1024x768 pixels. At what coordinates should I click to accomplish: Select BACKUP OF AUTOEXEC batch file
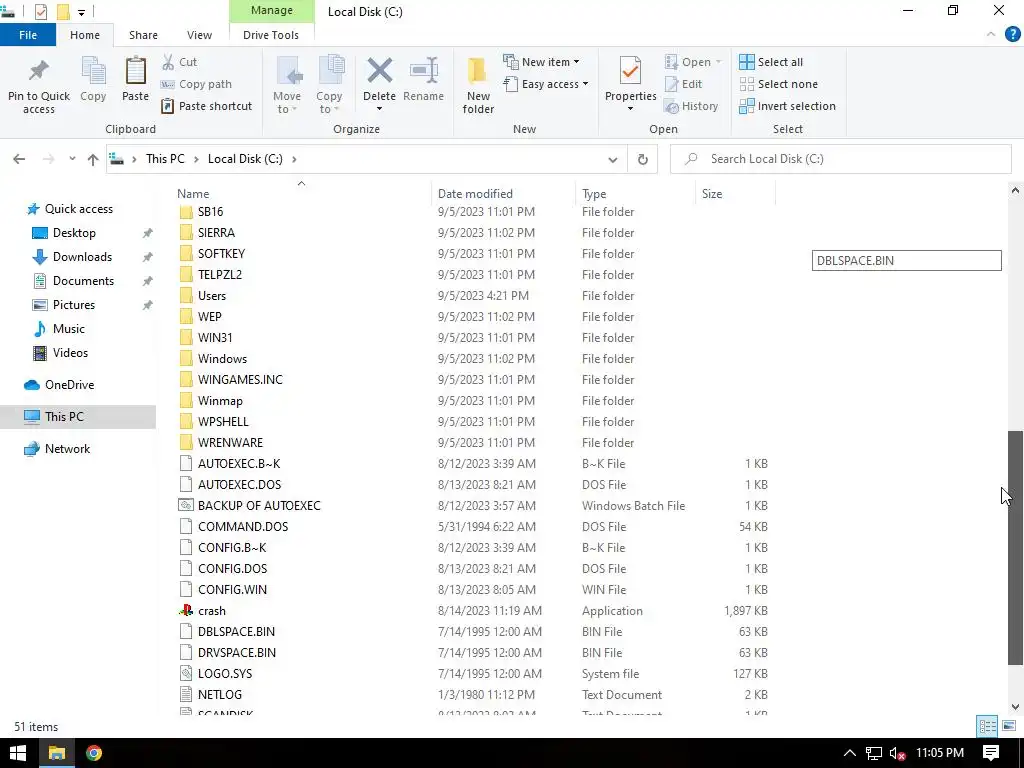(x=259, y=505)
